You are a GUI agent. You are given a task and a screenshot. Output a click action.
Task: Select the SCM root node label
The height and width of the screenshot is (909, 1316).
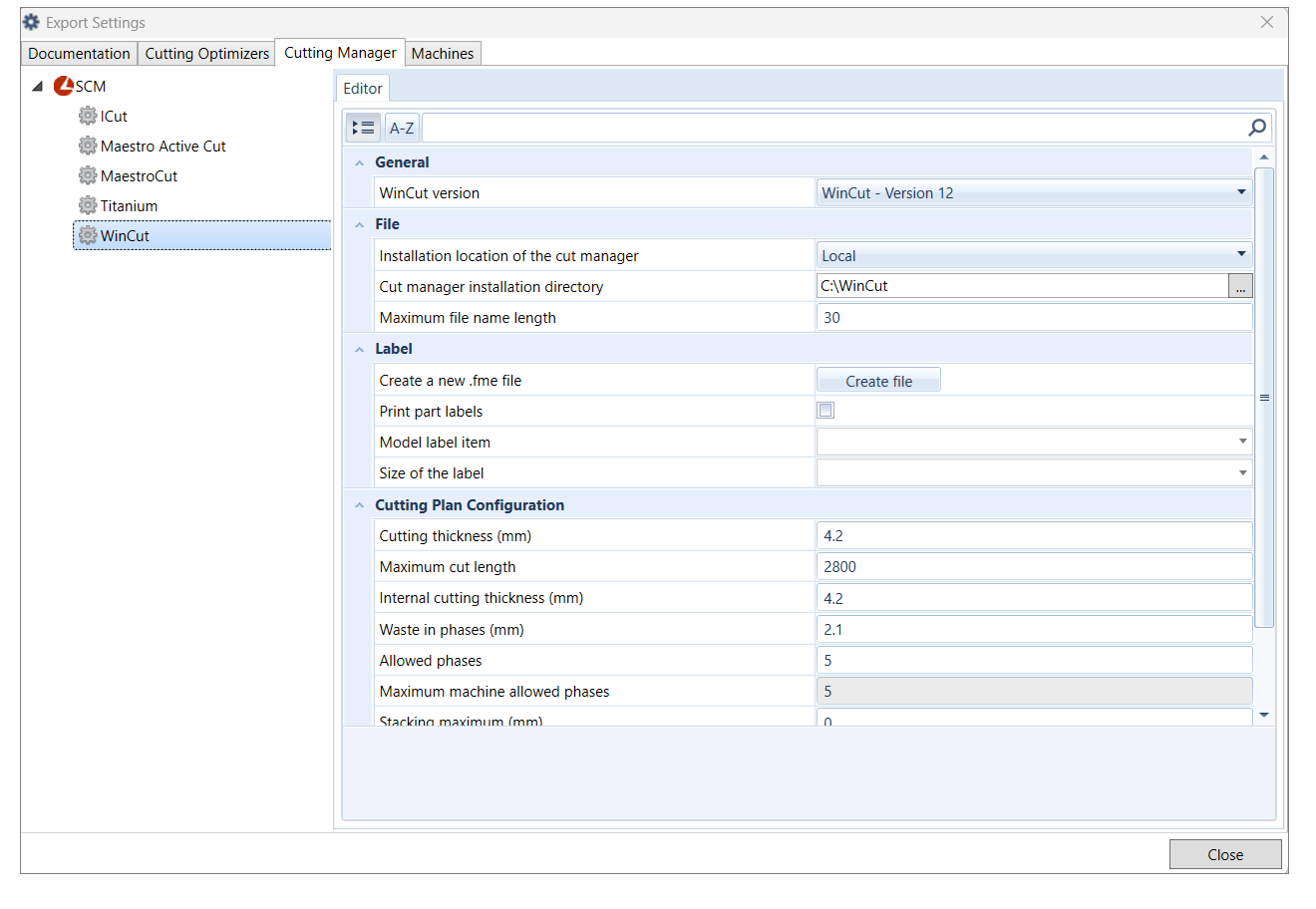pyautogui.click(x=91, y=87)
